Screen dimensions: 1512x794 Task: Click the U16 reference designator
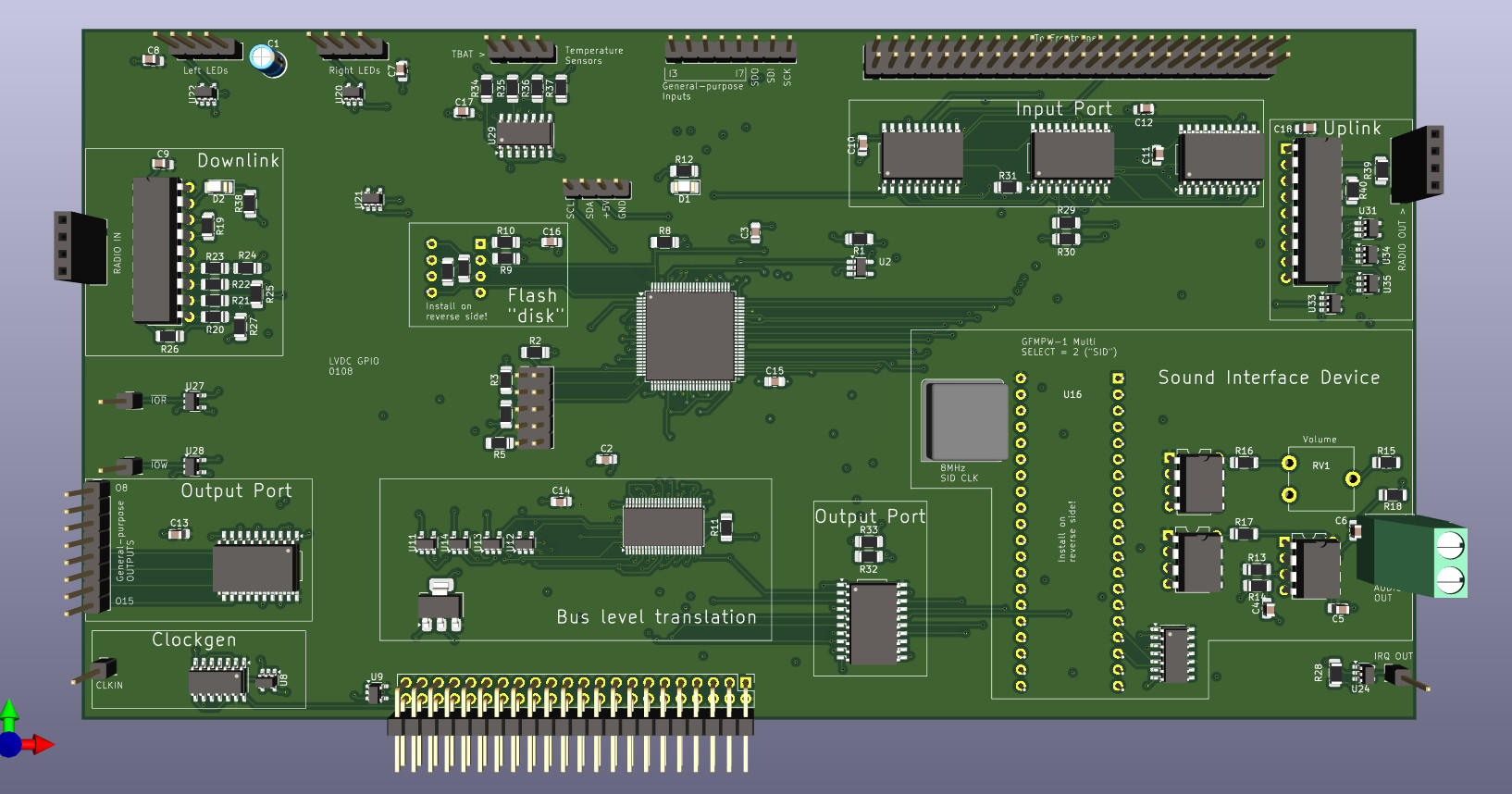pyautogui.click(x=1072, y=394)
